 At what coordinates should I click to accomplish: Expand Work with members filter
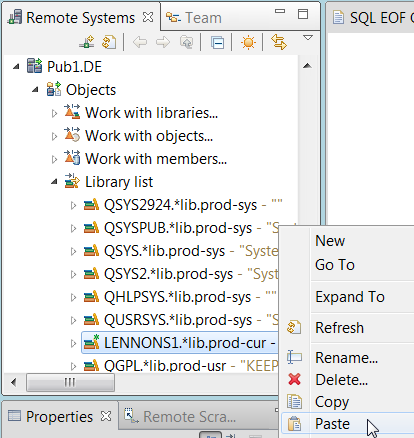pyautogui.click(x=54, y=159)
